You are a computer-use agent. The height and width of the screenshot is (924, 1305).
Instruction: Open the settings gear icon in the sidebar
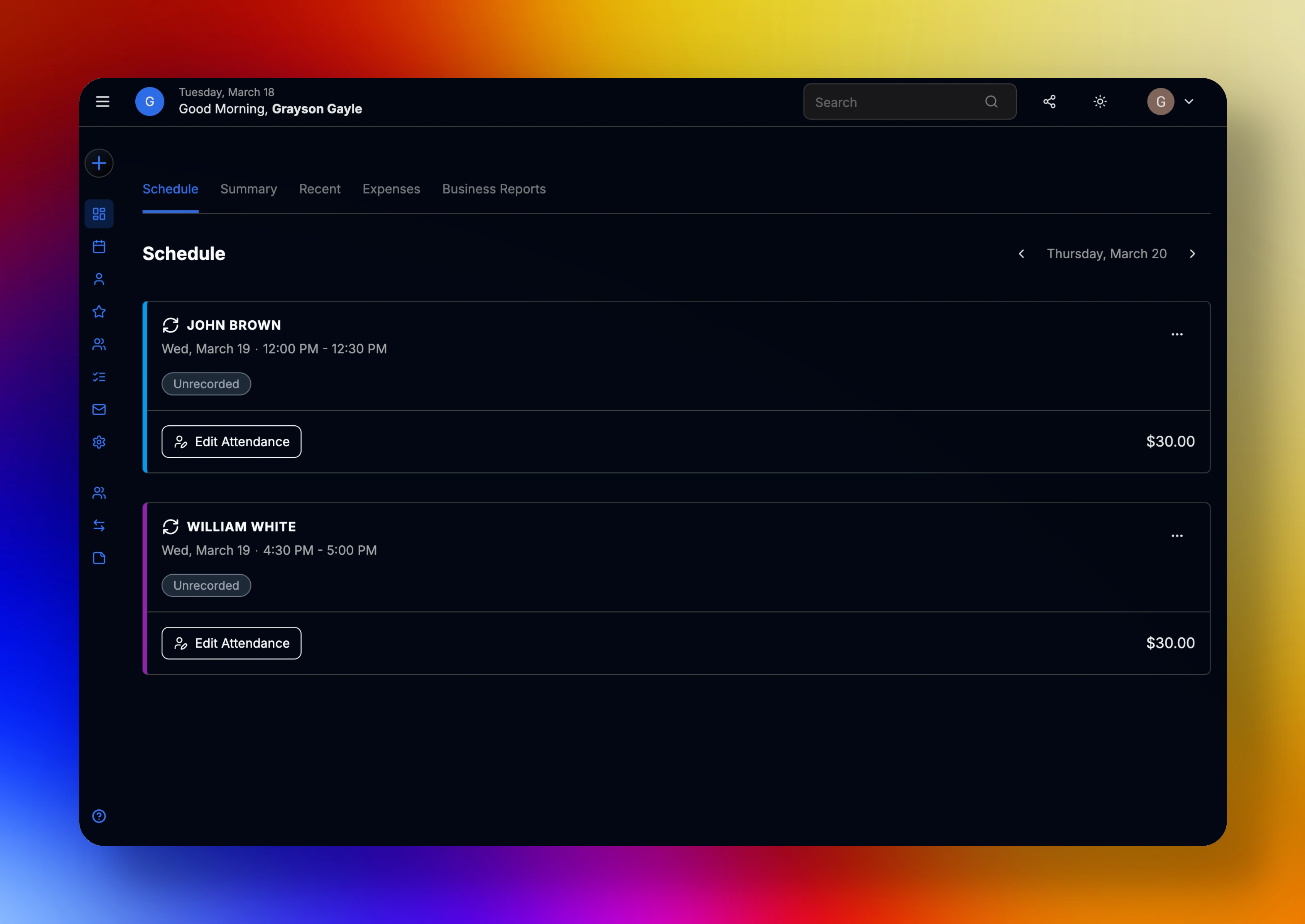[99, 442]
